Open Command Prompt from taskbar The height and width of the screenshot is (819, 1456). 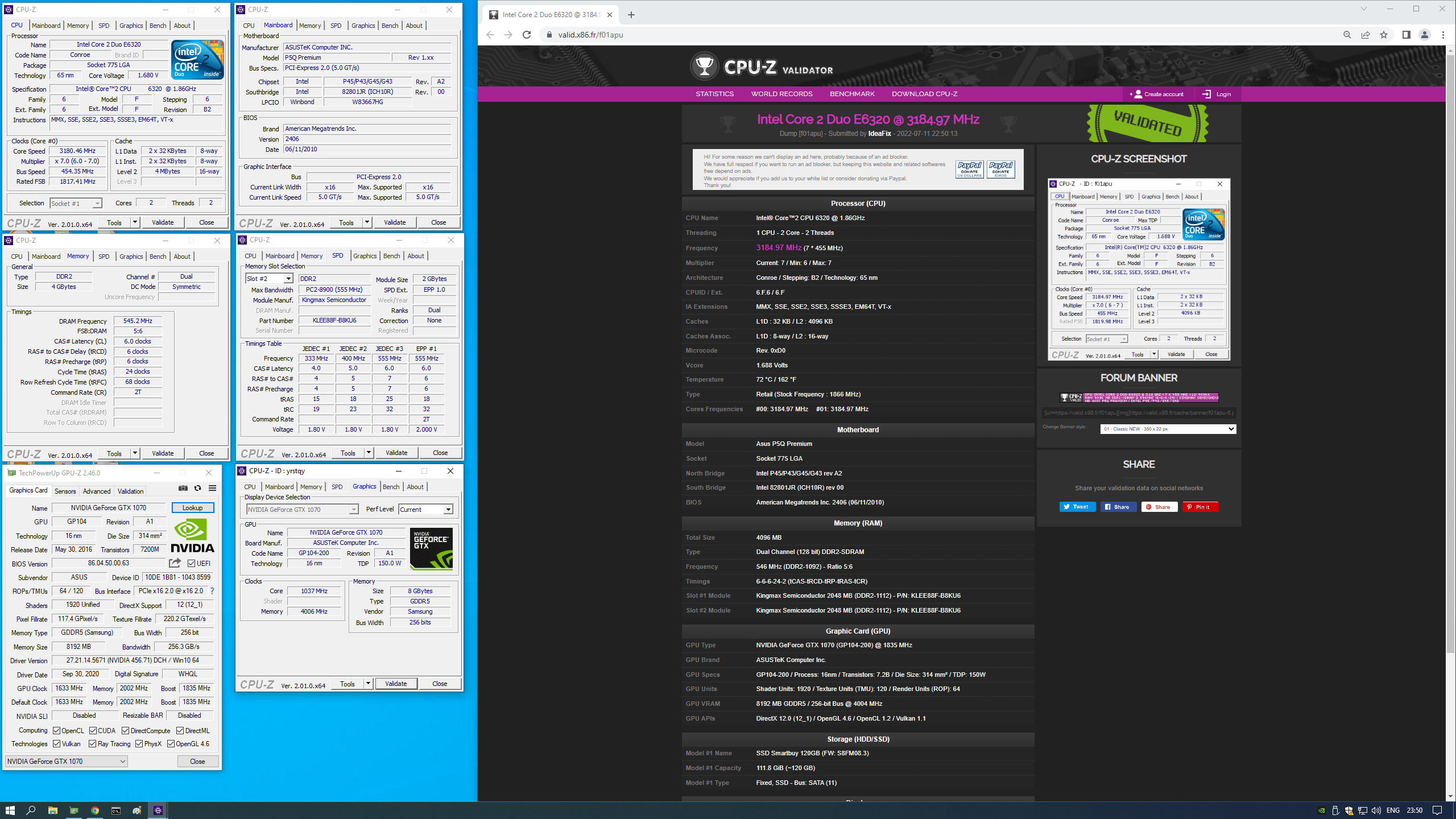coord(116,810)
